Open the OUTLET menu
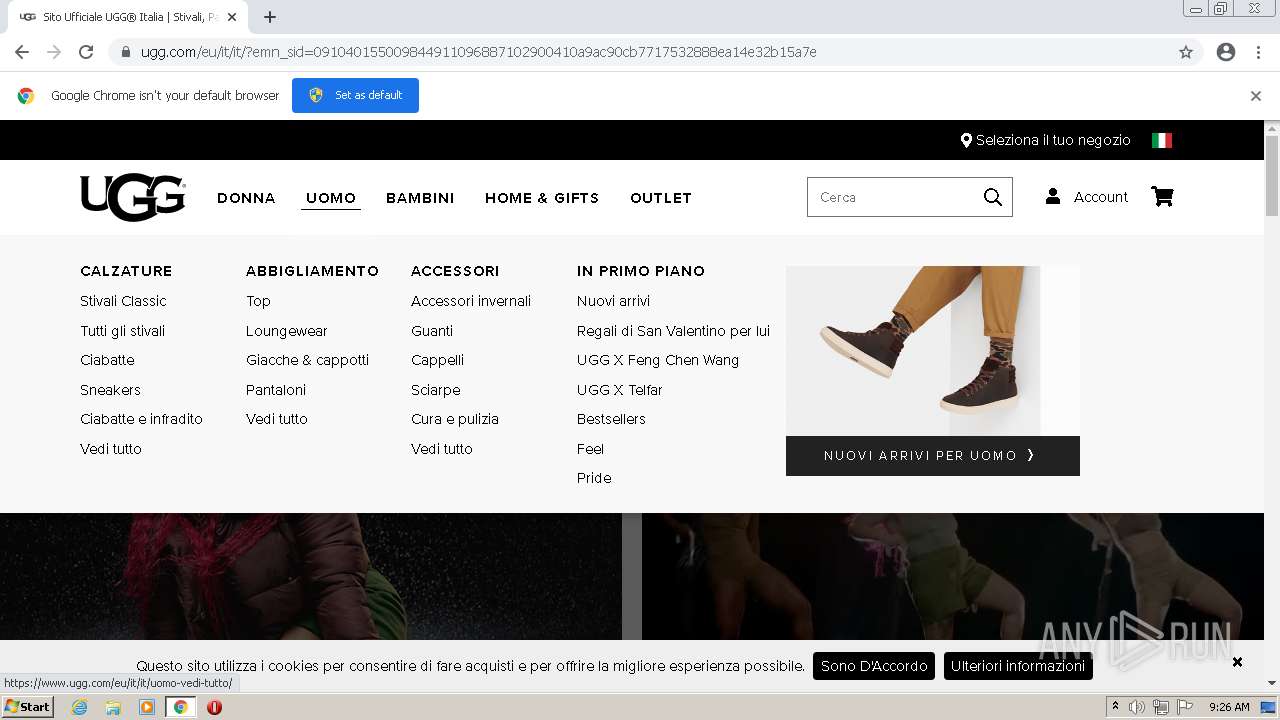This screenshot has height=720, width=1280. pyautogui.click(x=661, y=198)
